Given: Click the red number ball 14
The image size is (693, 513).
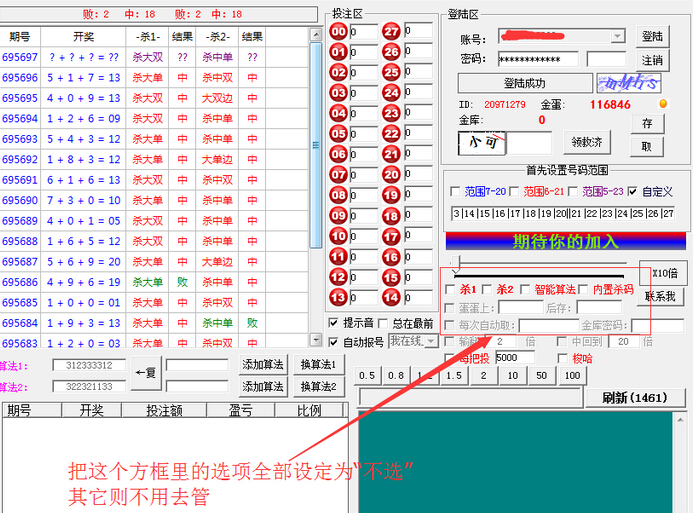Looking at the screenshot, I should pos(391,297).
